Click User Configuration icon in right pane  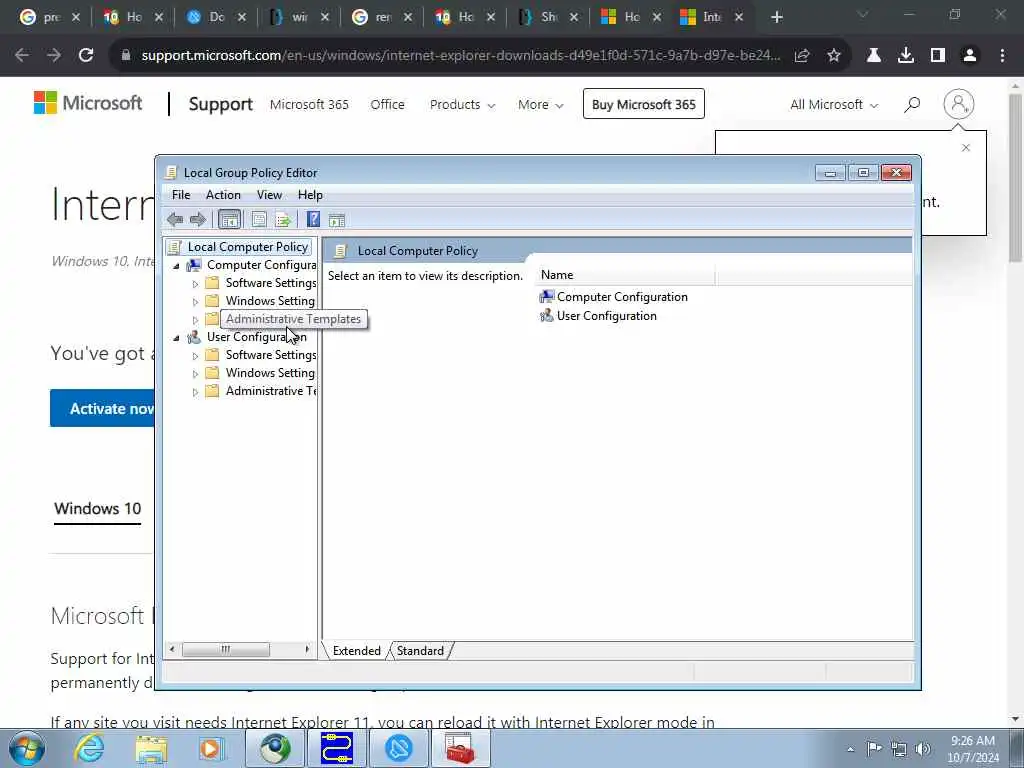coord(547,316)
